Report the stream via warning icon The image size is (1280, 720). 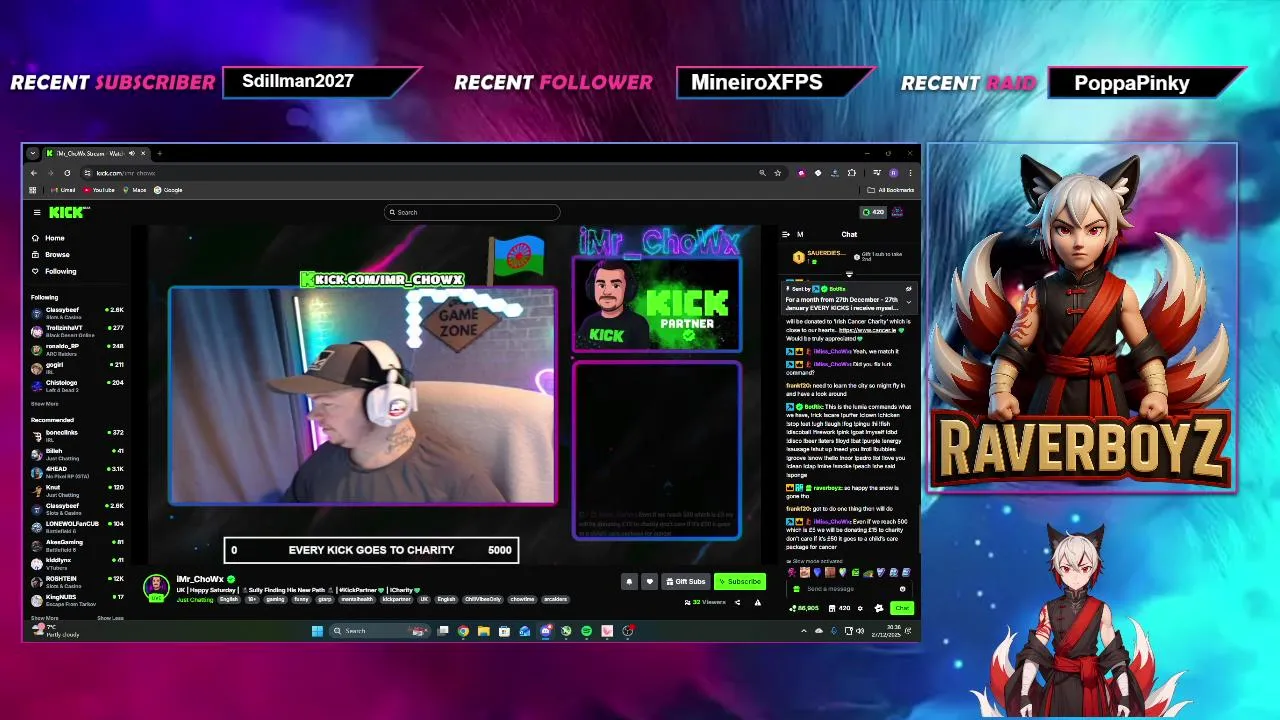[757, 602]
